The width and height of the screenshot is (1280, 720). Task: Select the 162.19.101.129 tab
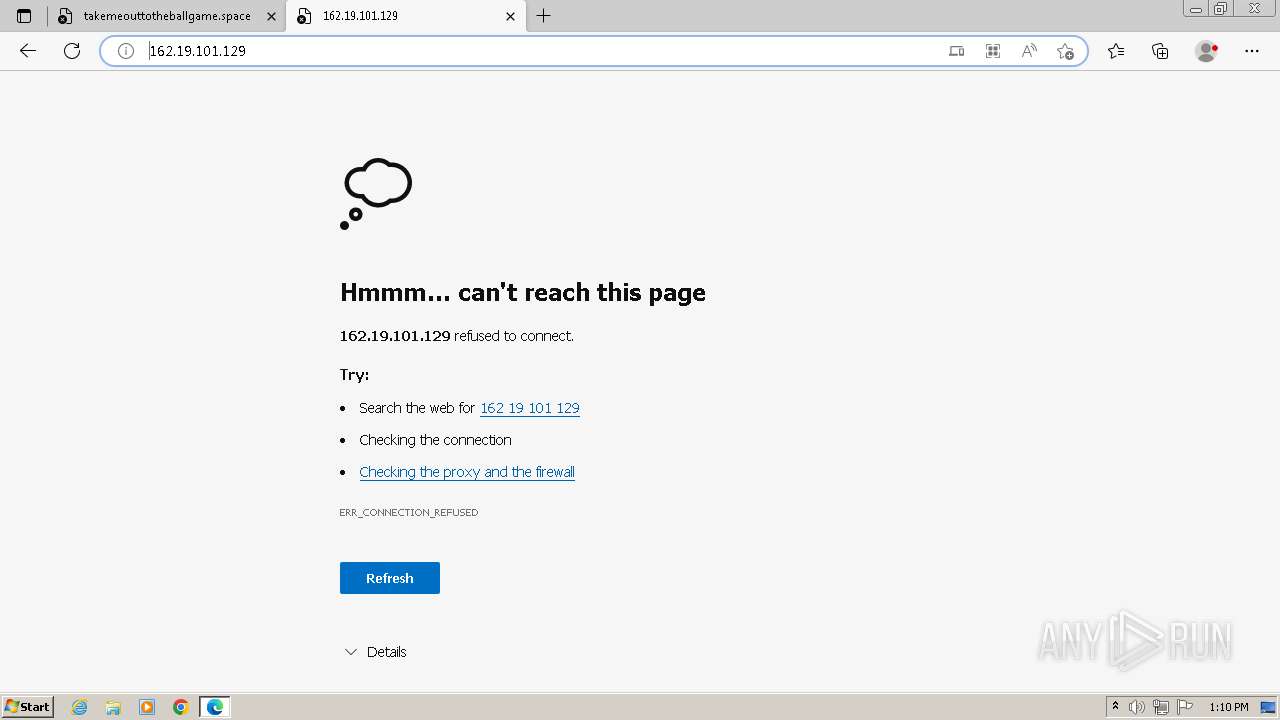406,16
